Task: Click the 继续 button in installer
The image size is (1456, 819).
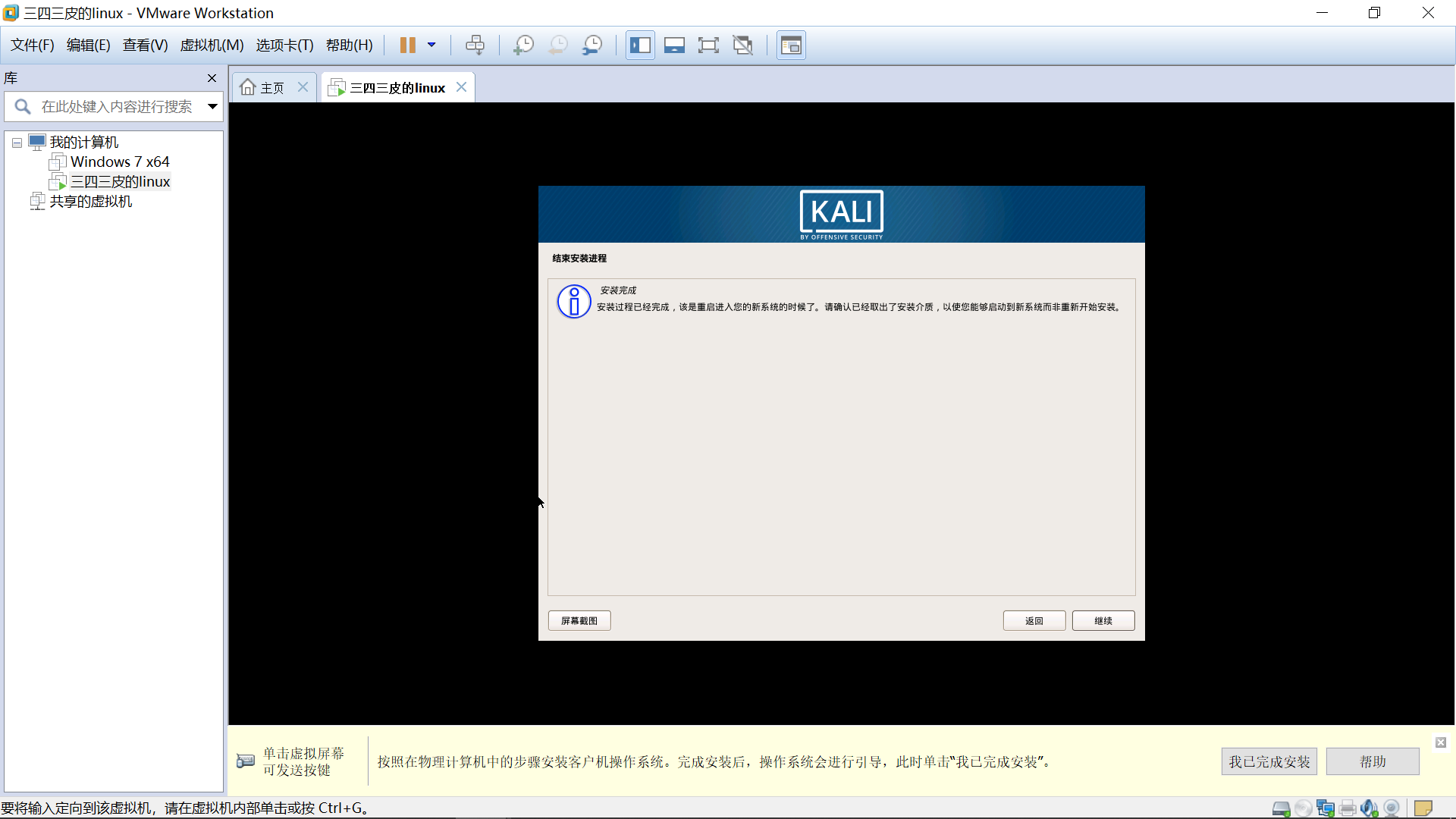Action: tap(1103, 620)
